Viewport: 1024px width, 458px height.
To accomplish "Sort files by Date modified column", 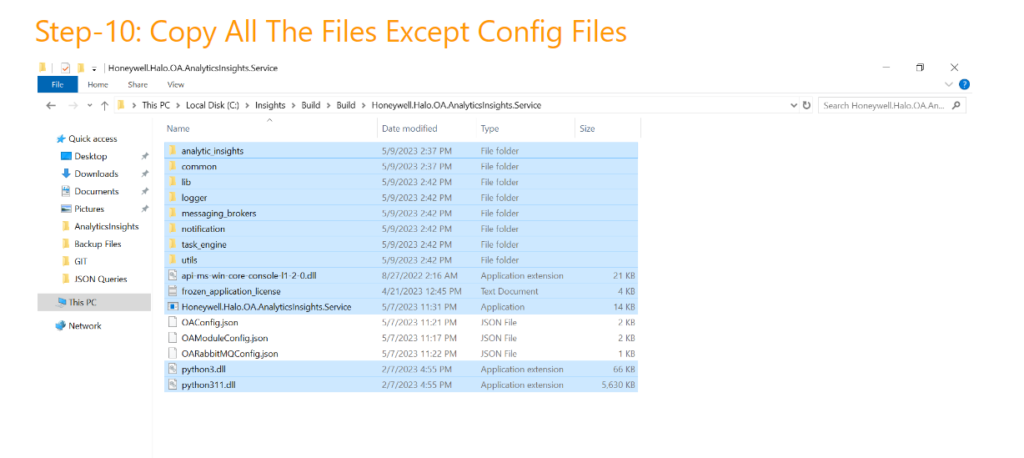I will click(x=409, y=129).
